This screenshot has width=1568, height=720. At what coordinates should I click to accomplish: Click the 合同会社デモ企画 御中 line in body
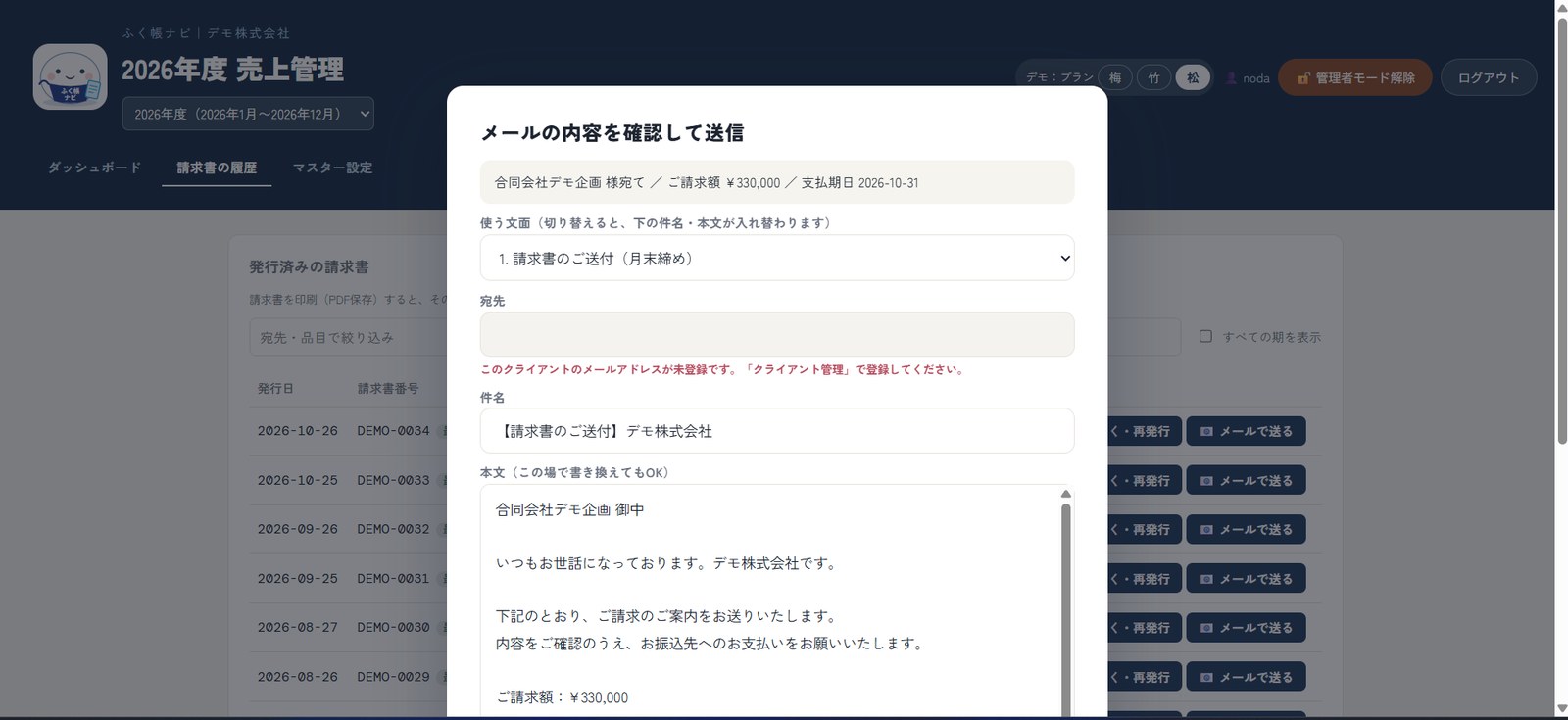[x=570, y=509]
